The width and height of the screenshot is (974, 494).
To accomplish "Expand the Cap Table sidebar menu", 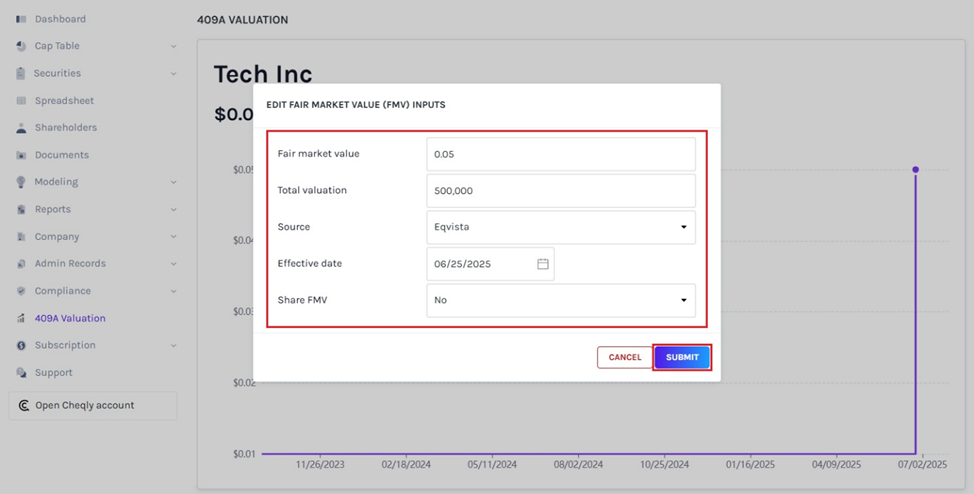I will 173,46.
